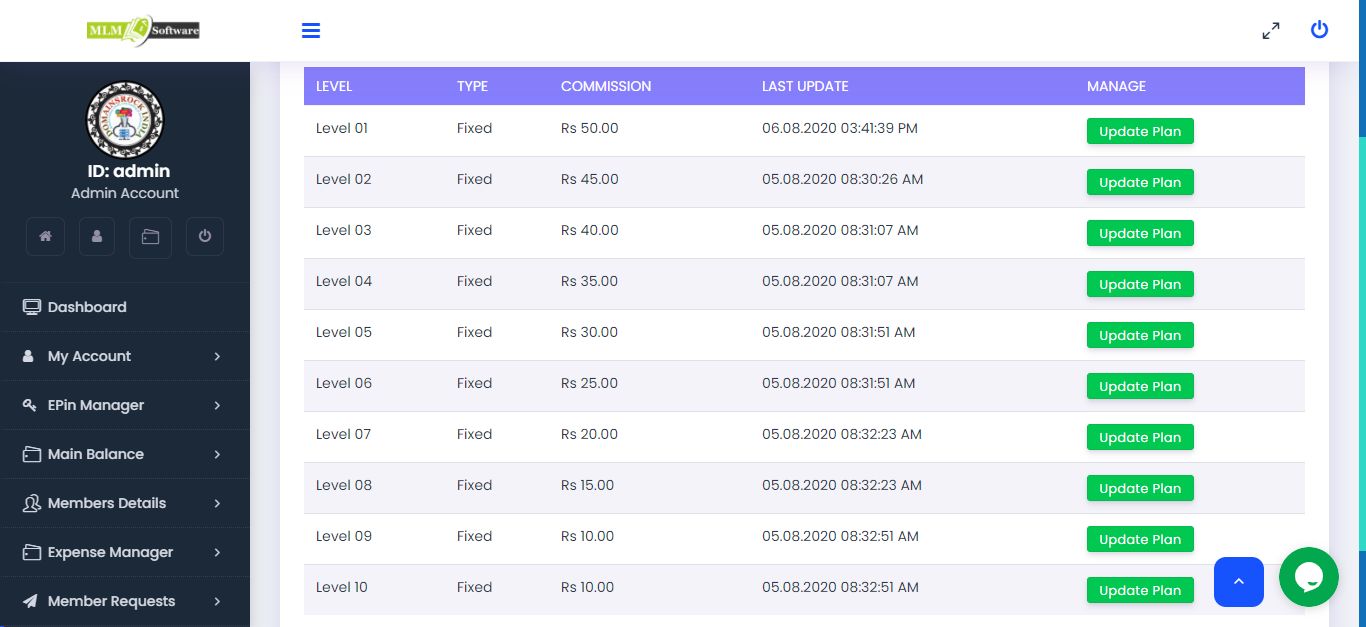1366x627 pixels.
Task: Open the user profile icon in sidebar
Action: point(97,237)
